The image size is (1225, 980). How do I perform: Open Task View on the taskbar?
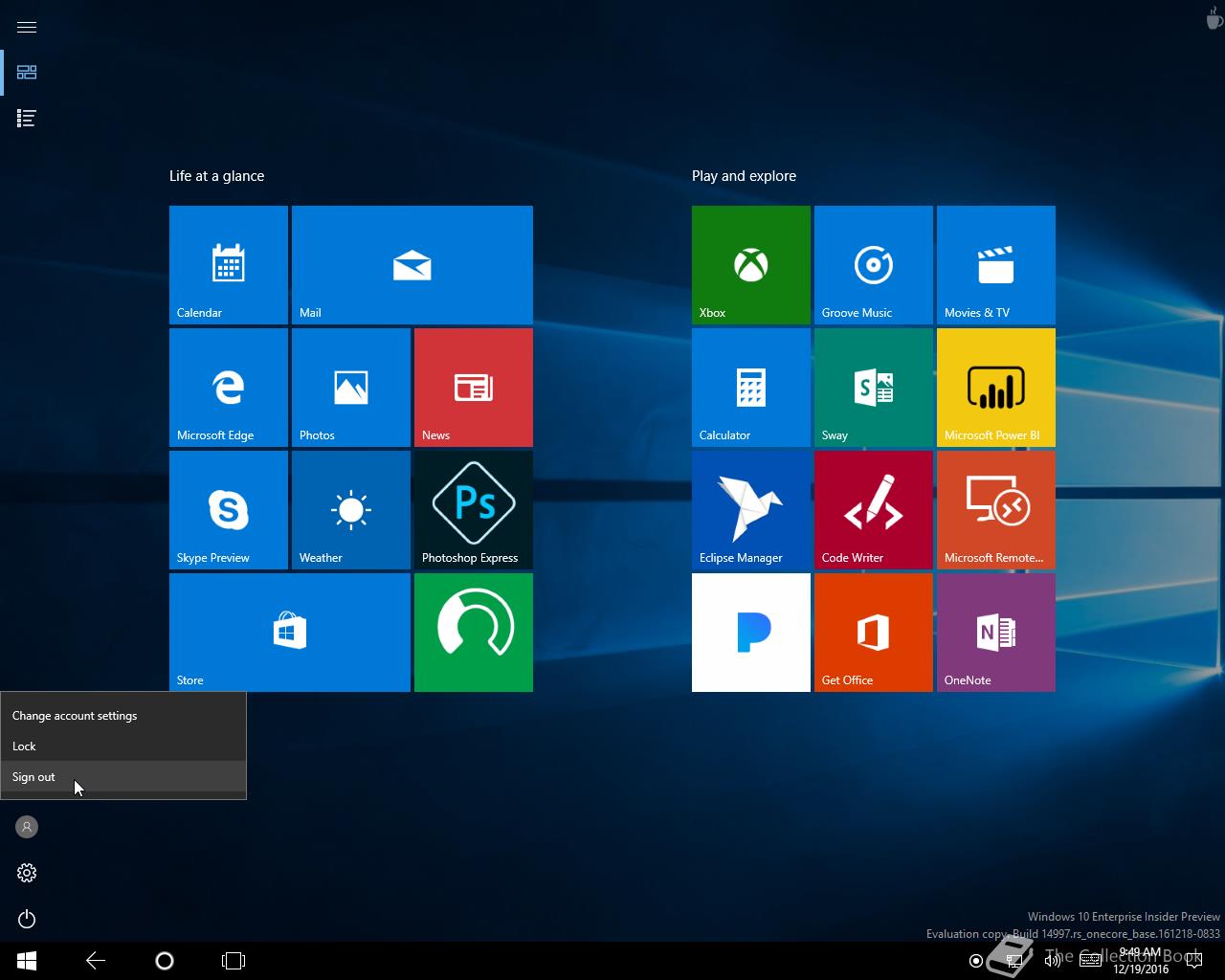coord(234,961)
